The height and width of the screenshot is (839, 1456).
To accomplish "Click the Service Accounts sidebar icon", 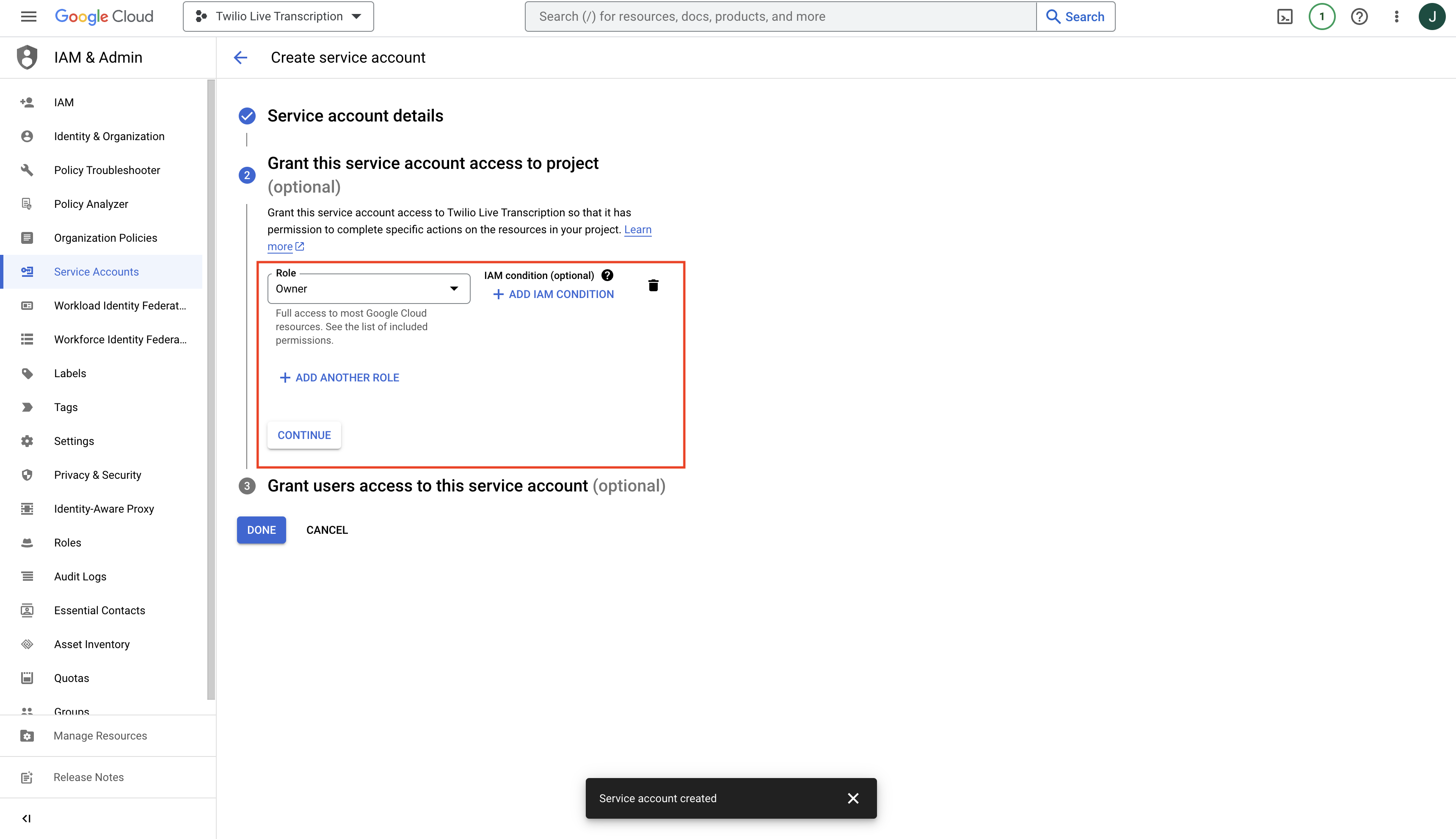I will (x=27, y=271).
